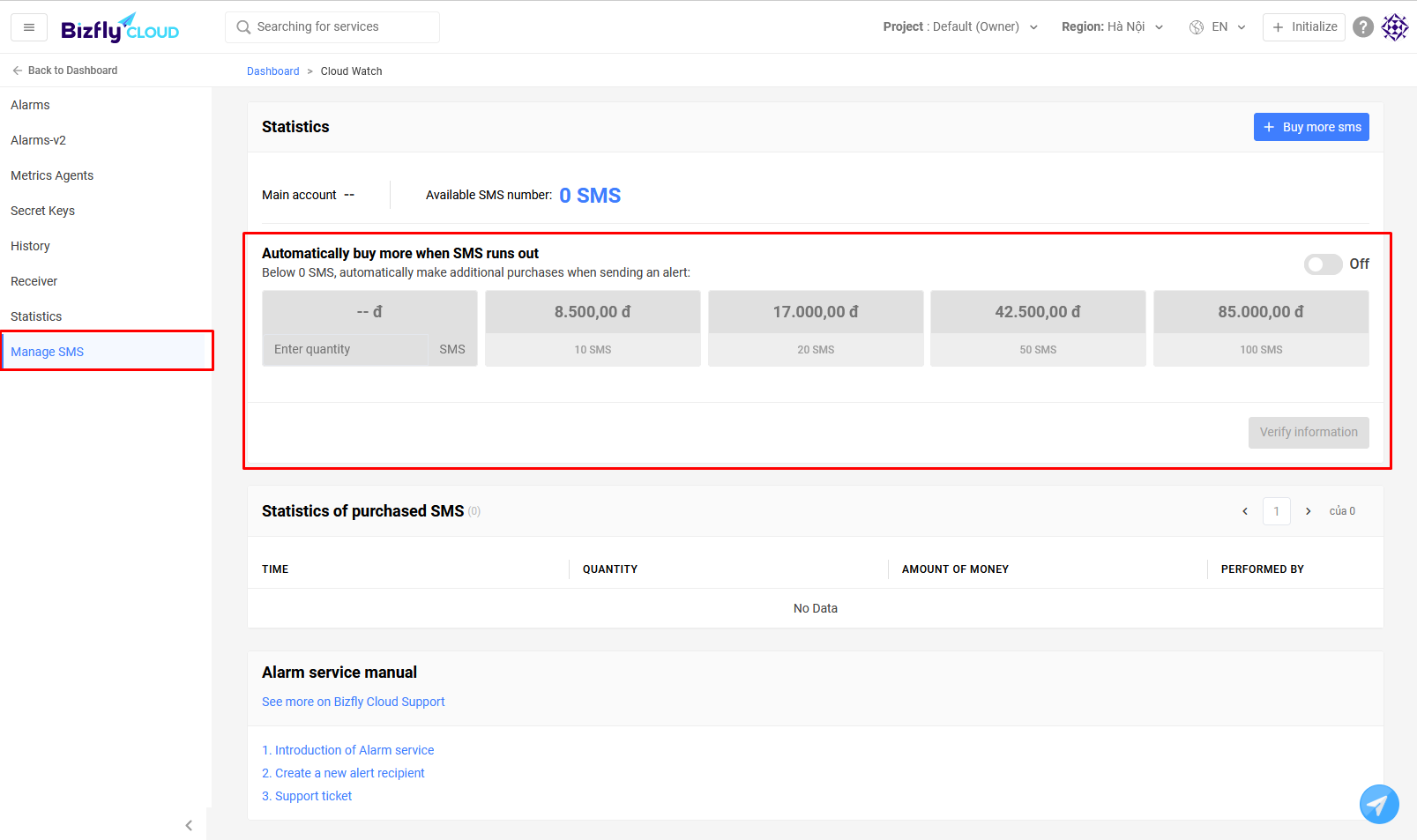Click the No Data table message
The height and width of the screenshot is (840, 1417).
816,608
